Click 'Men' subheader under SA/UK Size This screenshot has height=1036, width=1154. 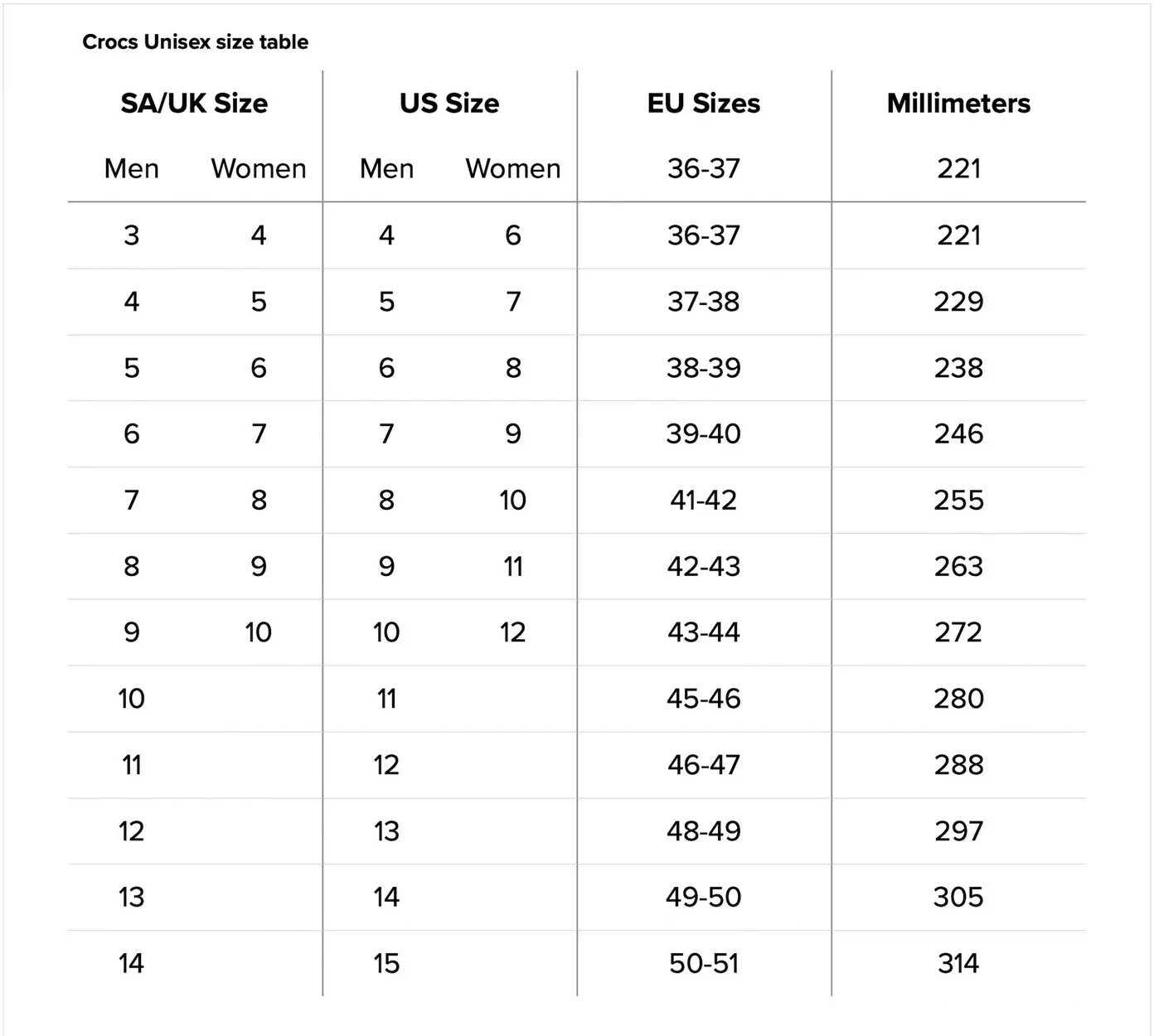[131, 169]
